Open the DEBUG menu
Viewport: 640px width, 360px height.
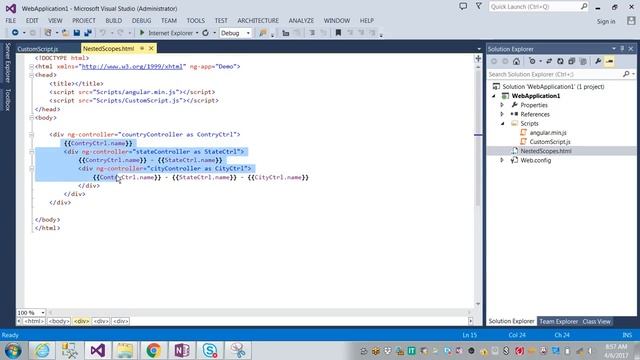pyautogui.click(x=141, y=20)
